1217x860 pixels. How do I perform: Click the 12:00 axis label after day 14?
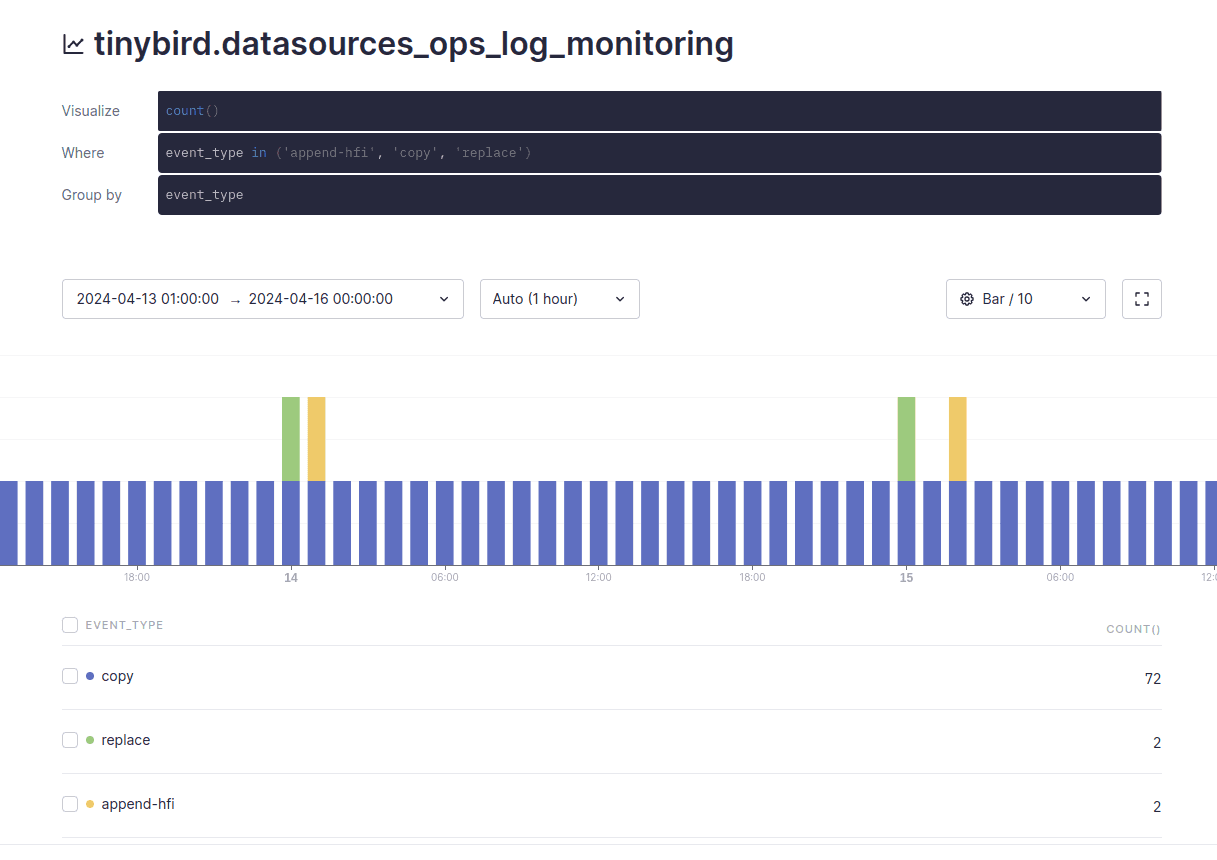pyautogui.click(x=598, y=578)
